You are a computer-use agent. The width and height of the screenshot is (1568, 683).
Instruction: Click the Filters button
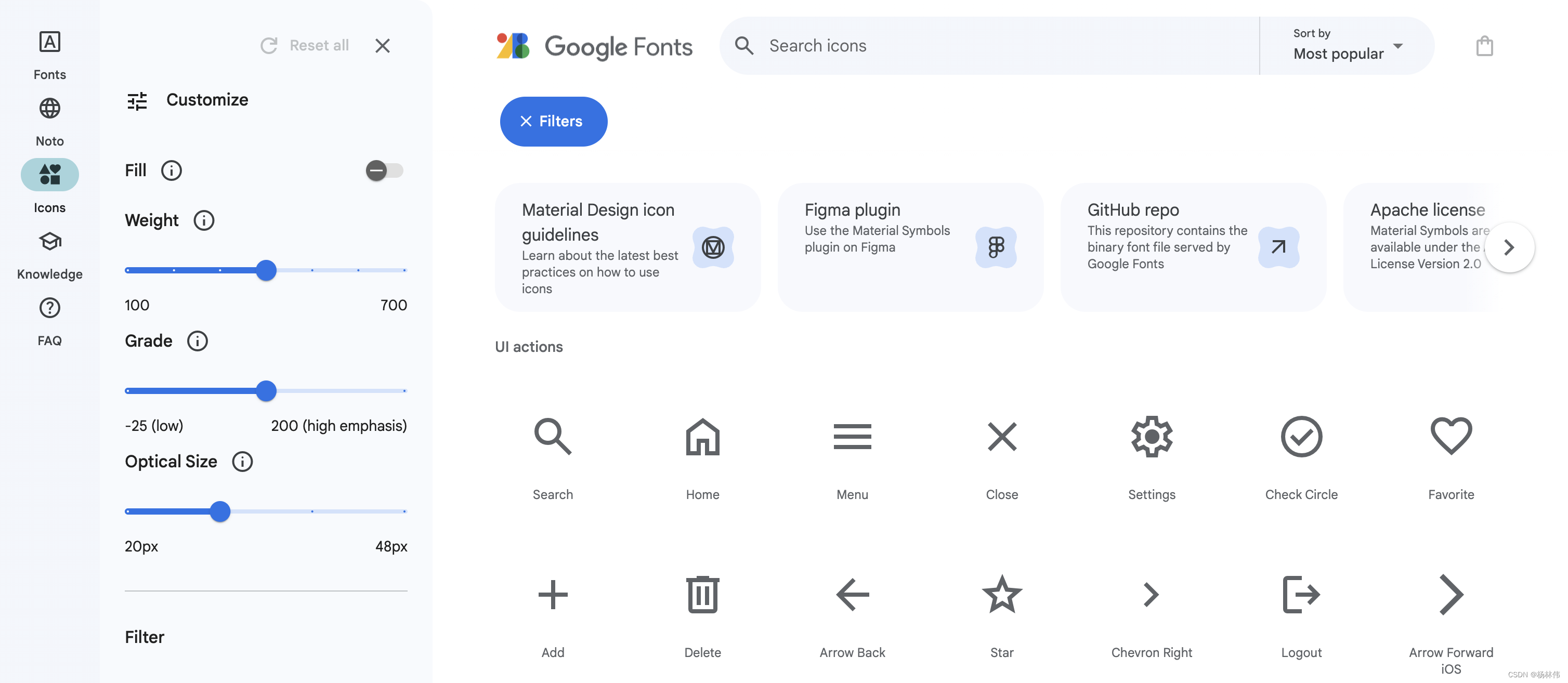(x=553, y=121)
